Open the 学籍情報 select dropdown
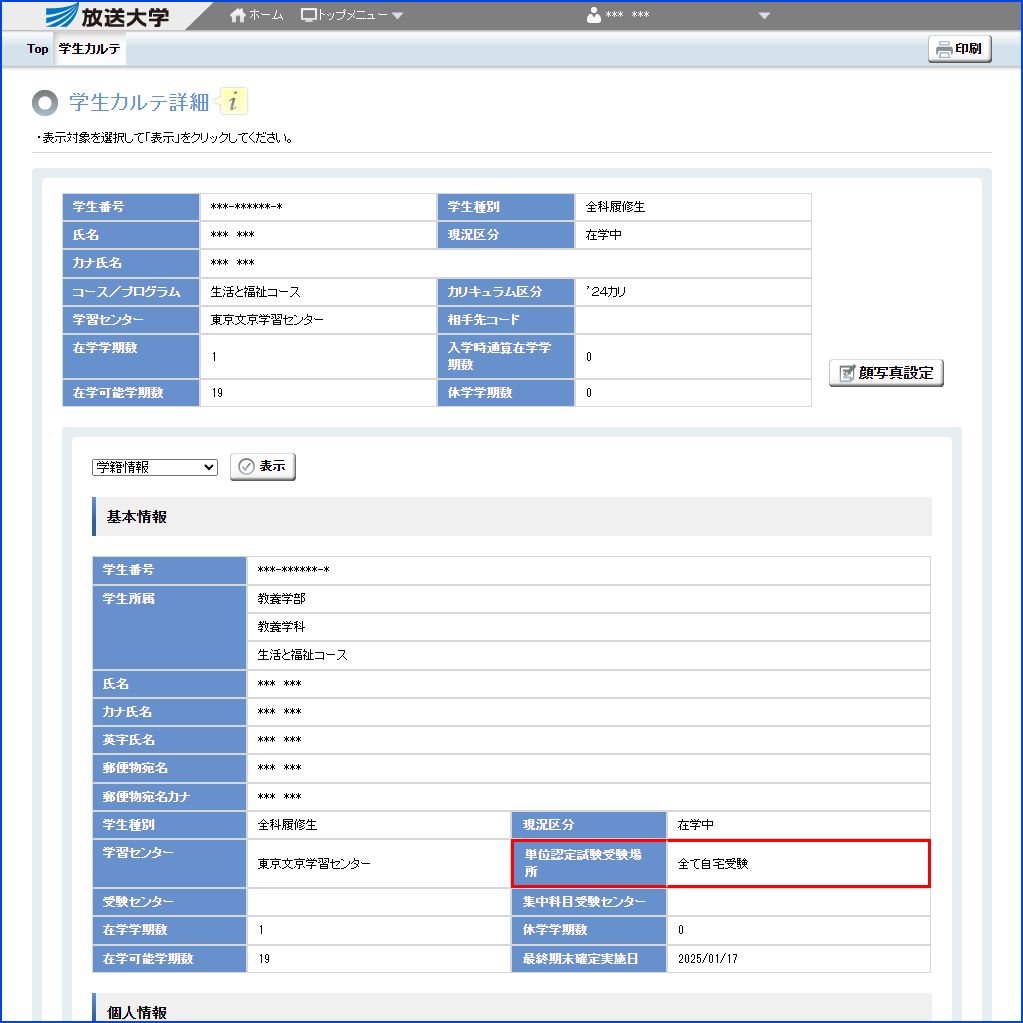1023x1023 pixels. pyautogui.click(x=154, y=467)
